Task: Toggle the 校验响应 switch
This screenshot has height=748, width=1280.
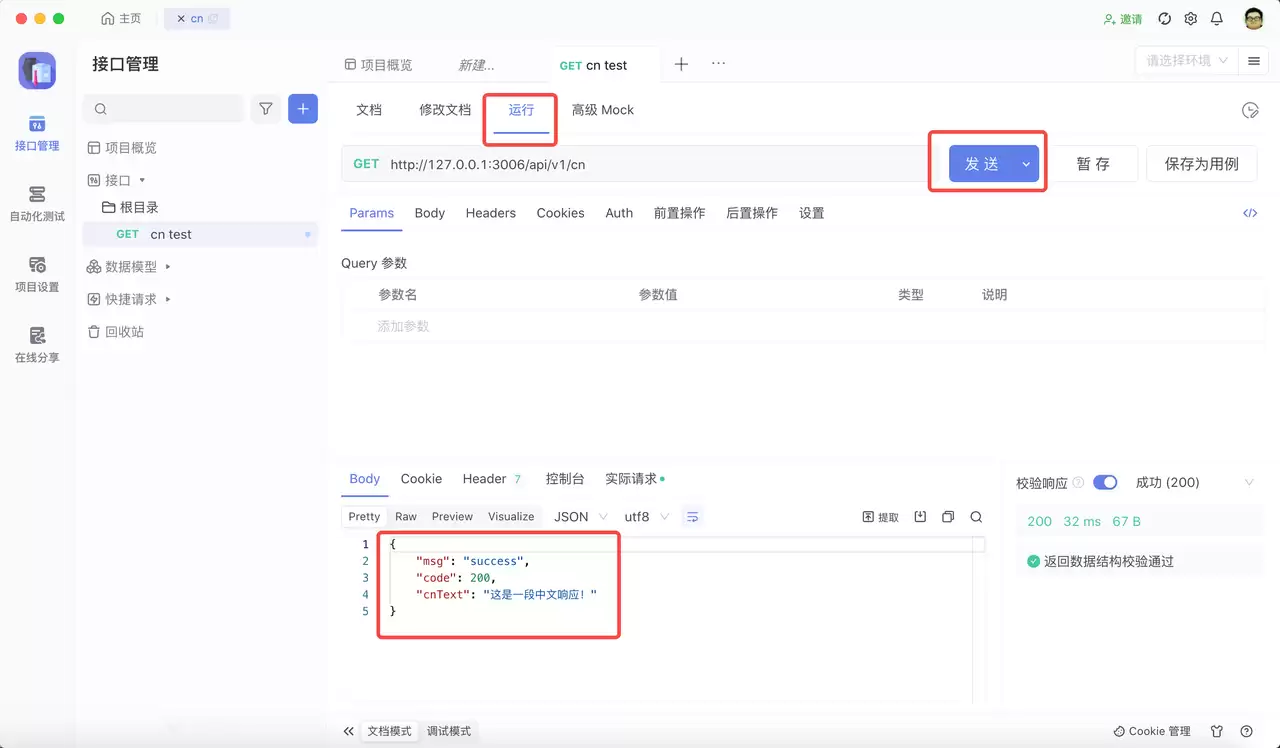Action: [1105, 483]
